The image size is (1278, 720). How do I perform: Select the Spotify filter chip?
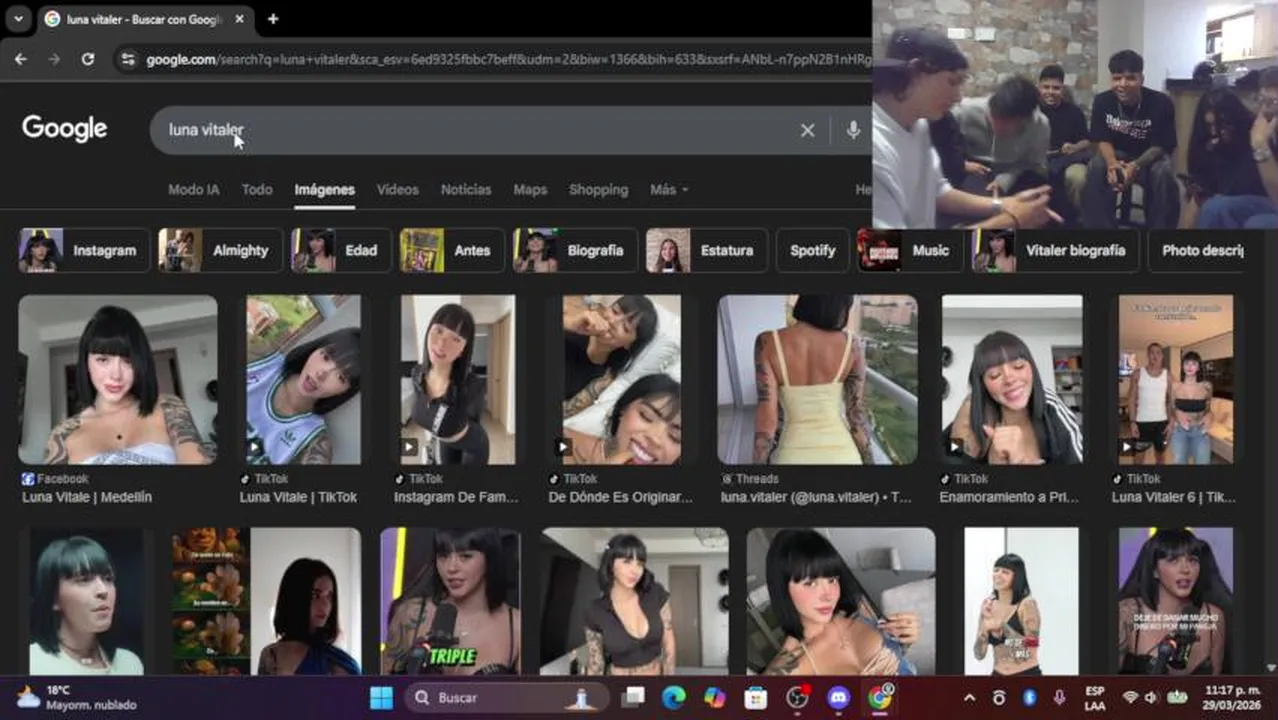click(x=812, y=250)
